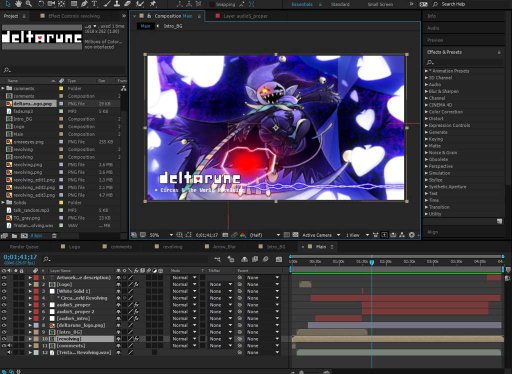Select the Puppet Pin tool

tap(153, 4)
